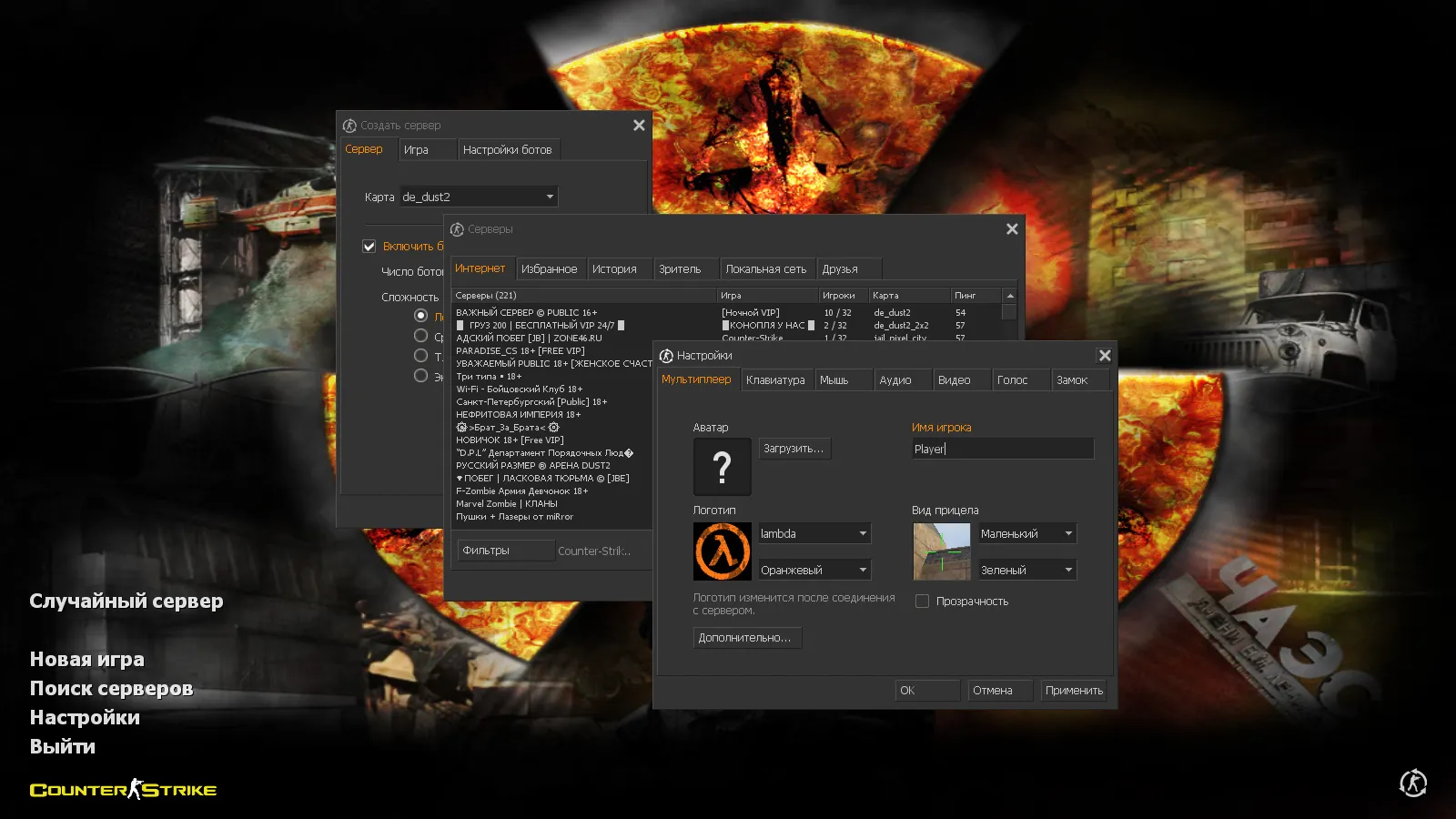Click the orange lambda logo preview
The image size is (1456, 819).
click(x=722, y=551)
